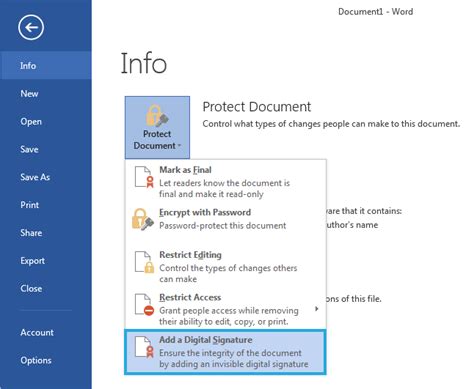This screenshot has height=389, width=474.
Task: Choose Add a Digital Signature menu title
Action: (x=206, y=340)
